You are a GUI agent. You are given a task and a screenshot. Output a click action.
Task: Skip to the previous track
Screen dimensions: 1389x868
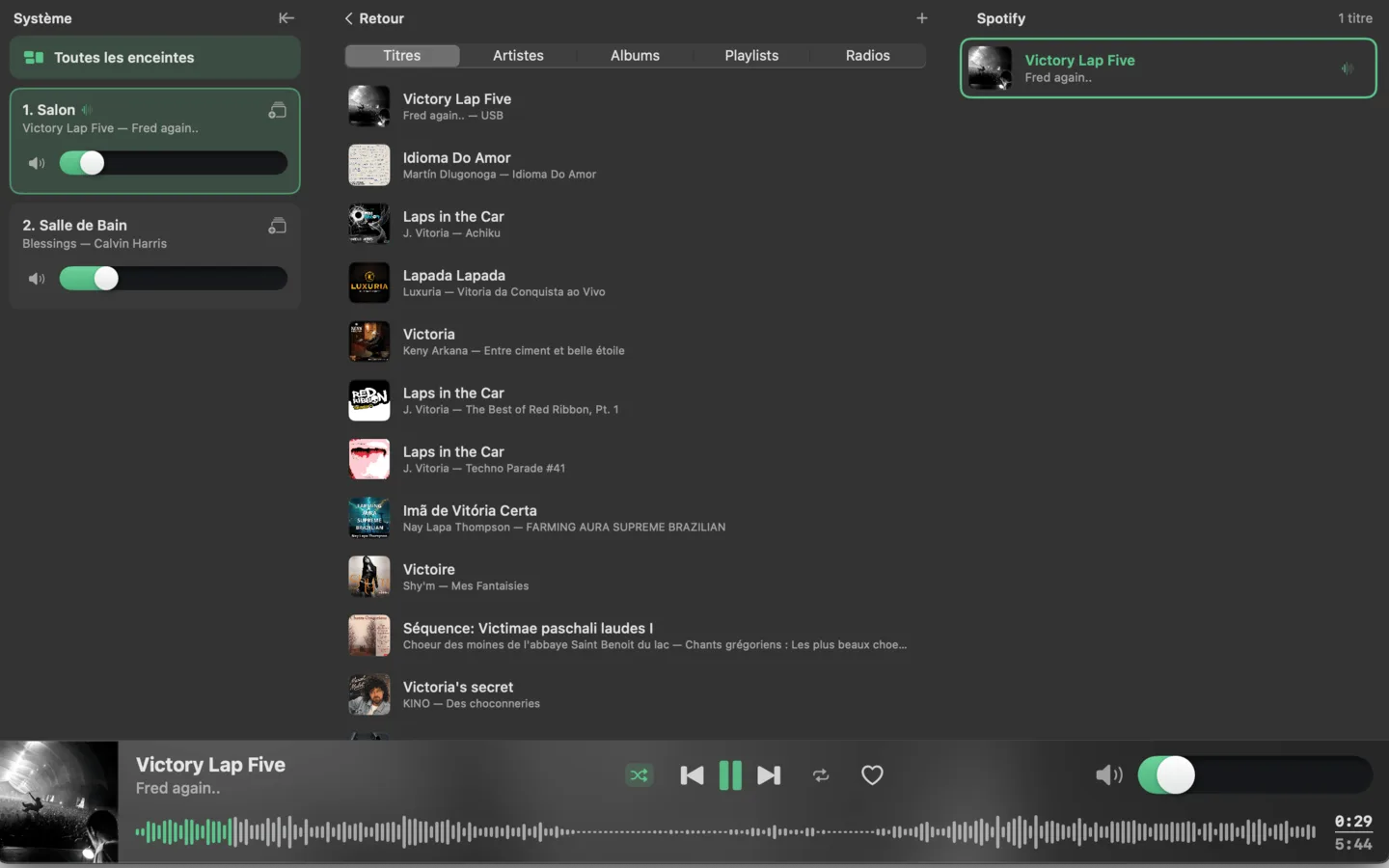click(x=692, y=775)
